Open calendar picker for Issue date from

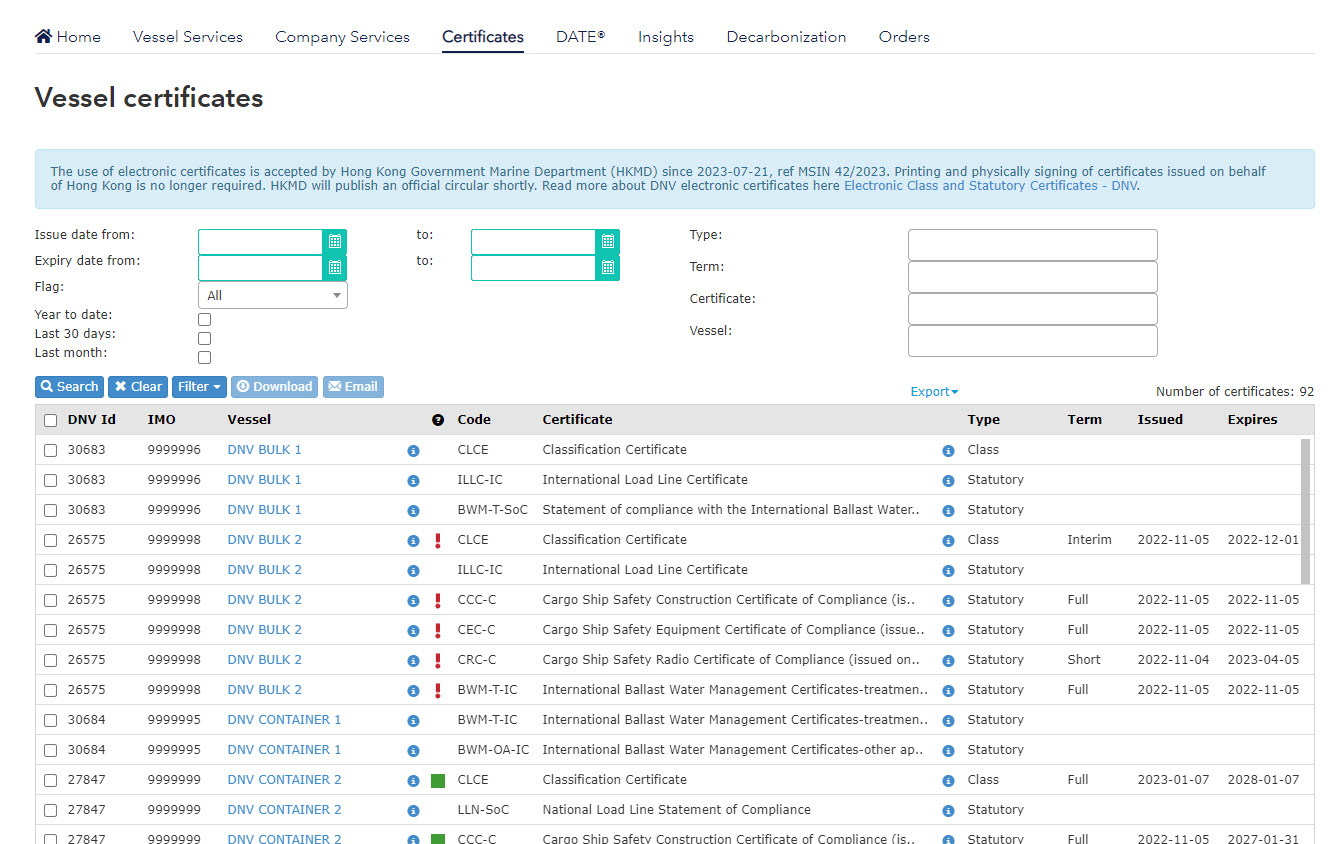(x=335, y=241)
